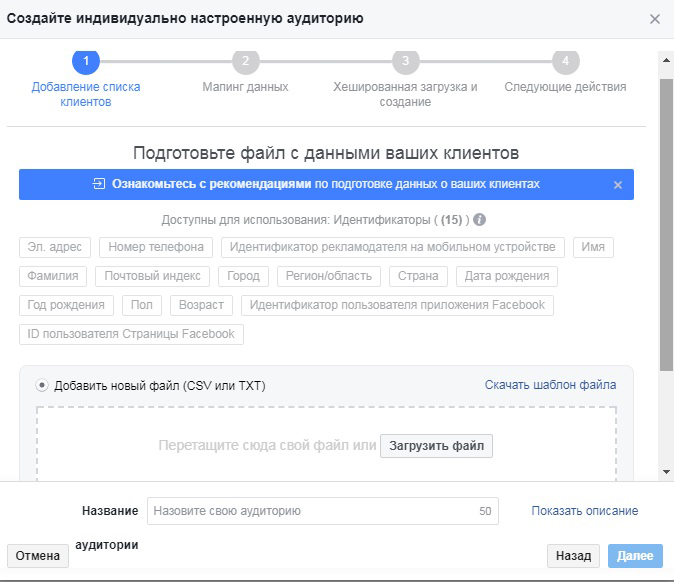The height and width of the screenshot is (582, 674).
Task: Click ID пользователя Страницы Facebook tag
Action: [x=131, y=334]
